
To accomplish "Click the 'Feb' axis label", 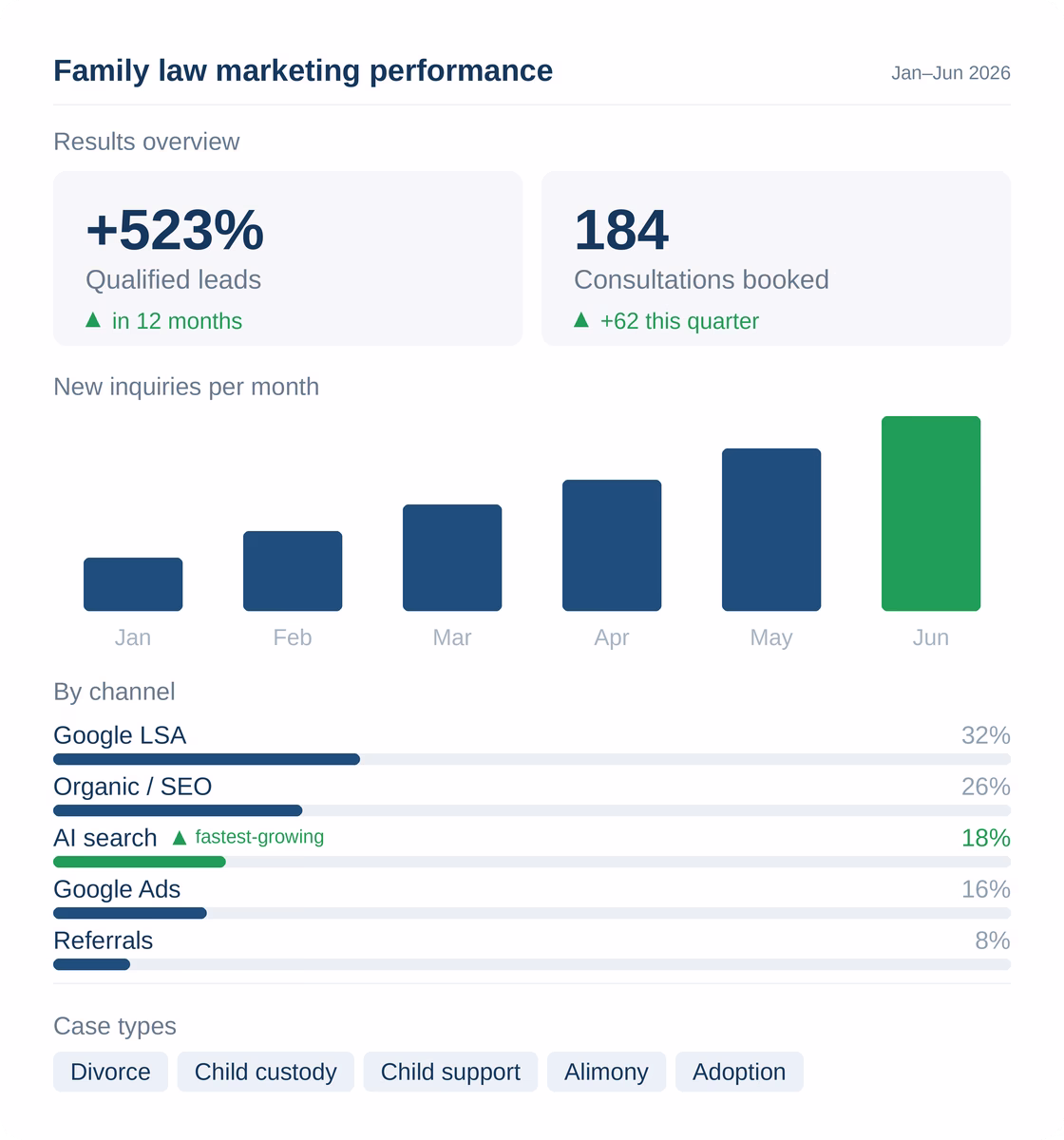I will pyautogui.click(x=293, y=637).
